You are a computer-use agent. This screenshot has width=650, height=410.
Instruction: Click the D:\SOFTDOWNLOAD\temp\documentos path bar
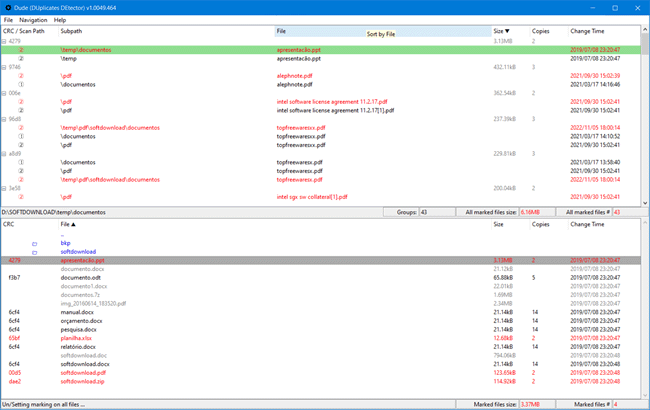coord(192,212)
